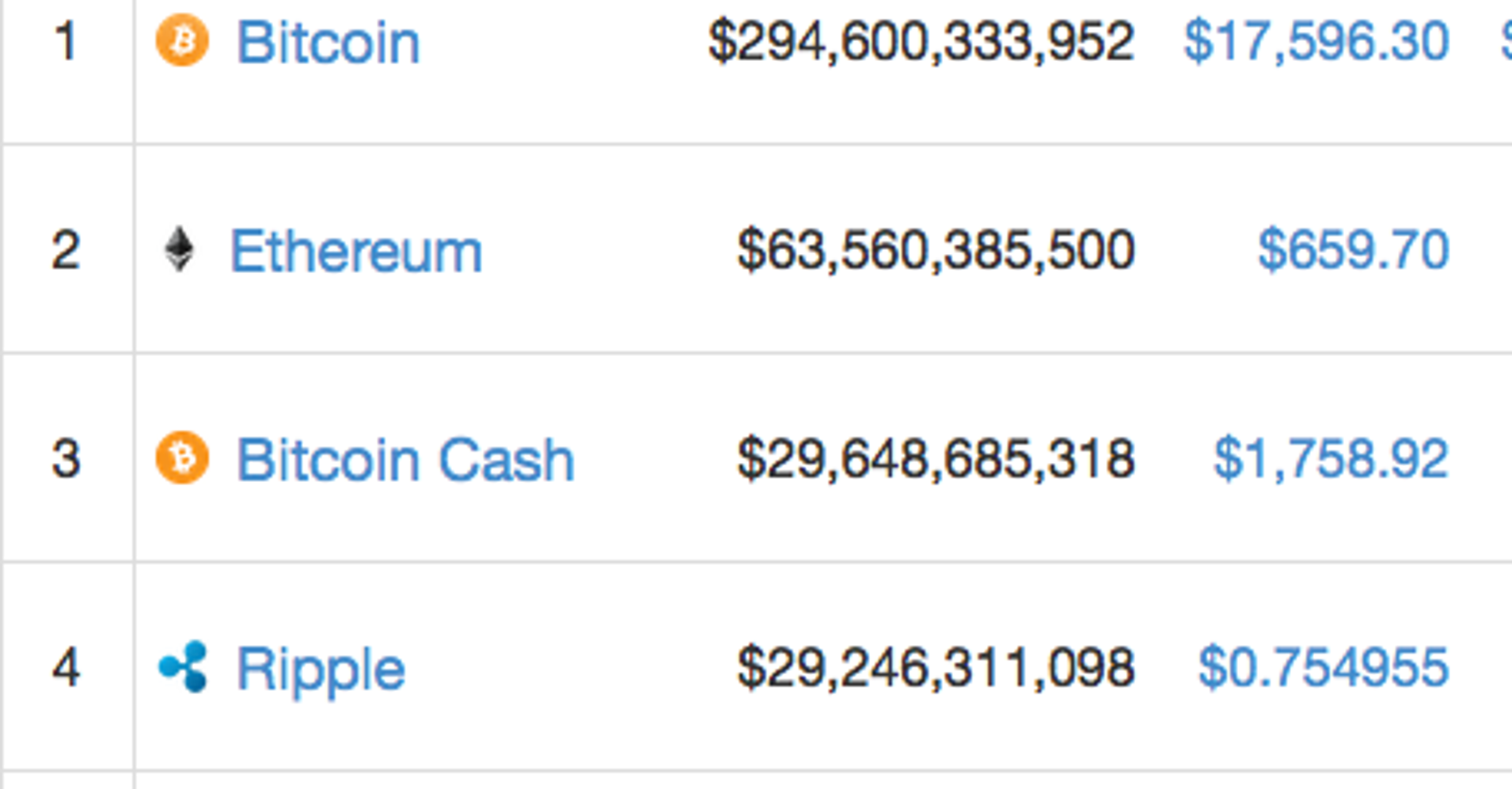The width and height of the screenshot is (1512, 789).
Task: Click rank number 4 cell
Action: 66,667
